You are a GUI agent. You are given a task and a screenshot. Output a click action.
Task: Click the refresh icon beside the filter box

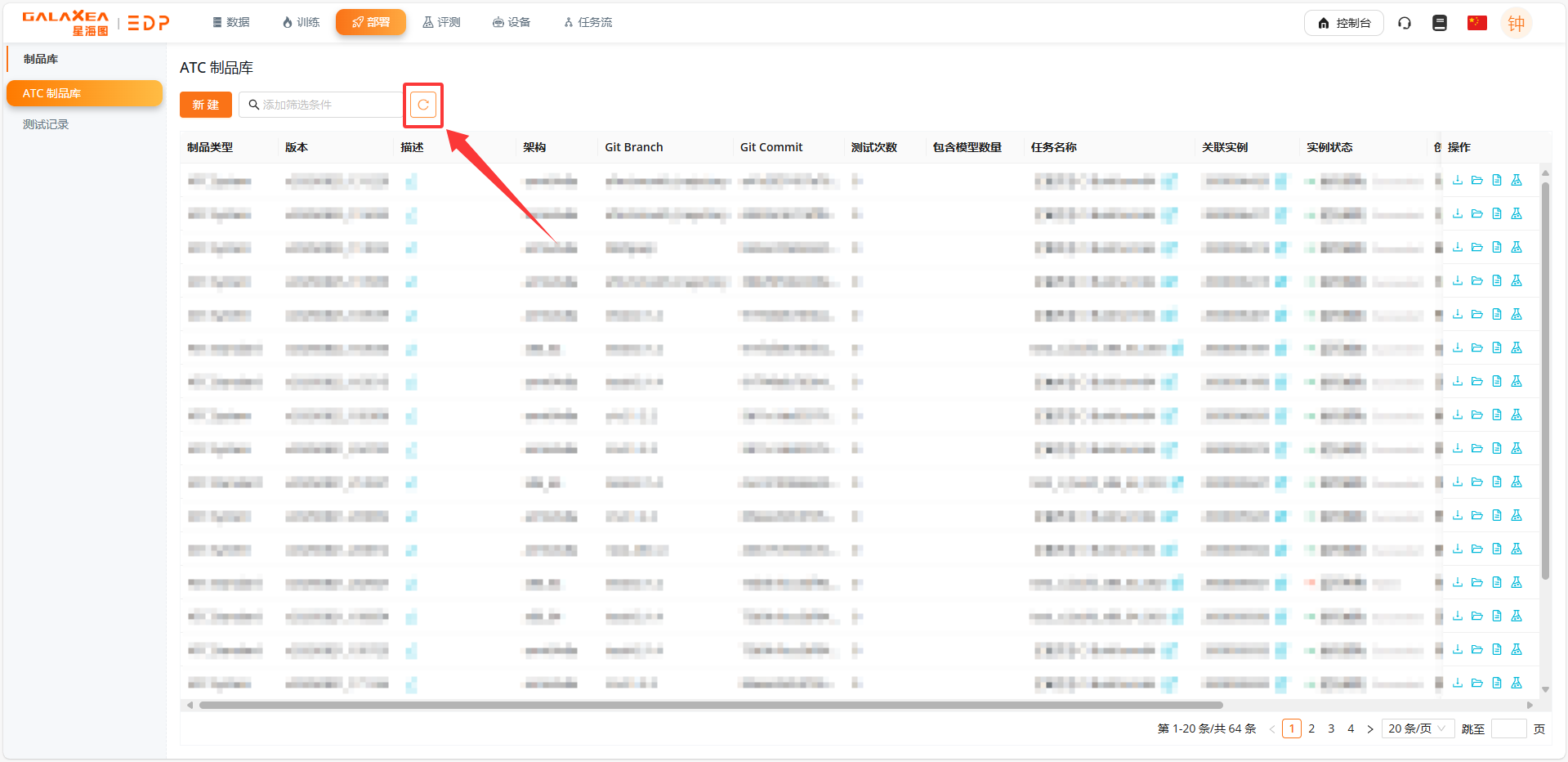click(423, 105)
